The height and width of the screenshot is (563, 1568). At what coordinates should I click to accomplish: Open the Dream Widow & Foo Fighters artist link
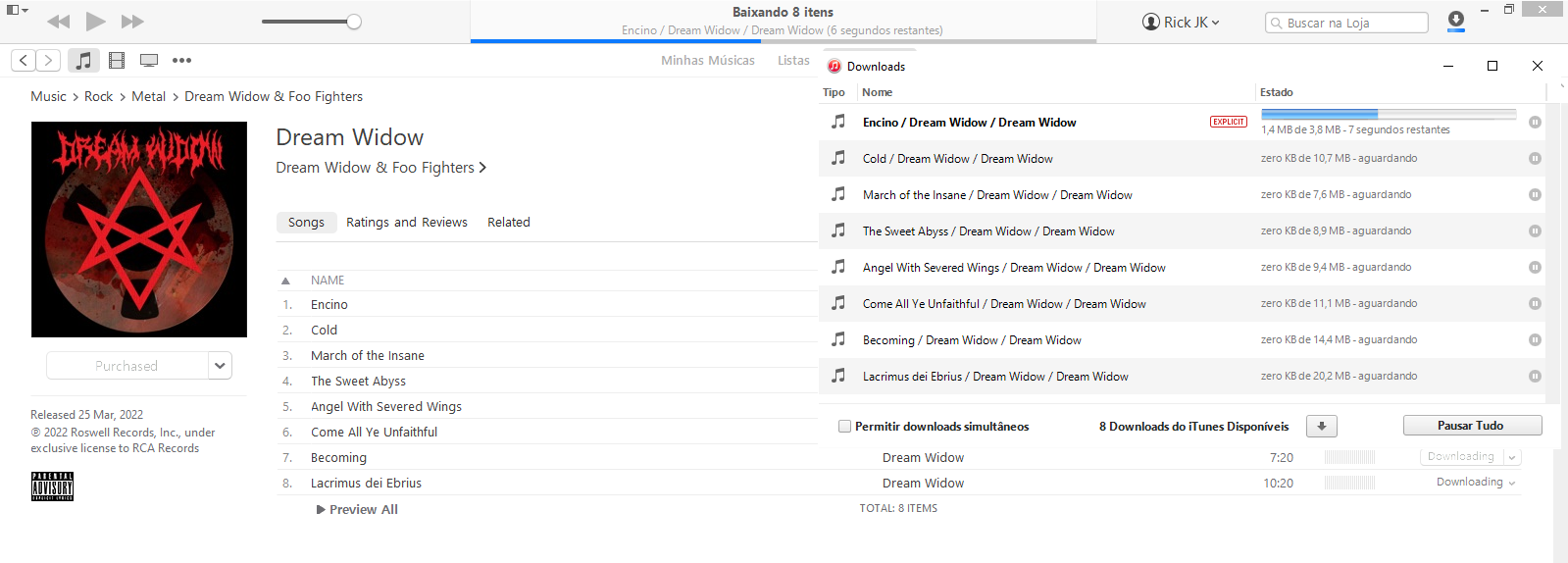(380, 168)
